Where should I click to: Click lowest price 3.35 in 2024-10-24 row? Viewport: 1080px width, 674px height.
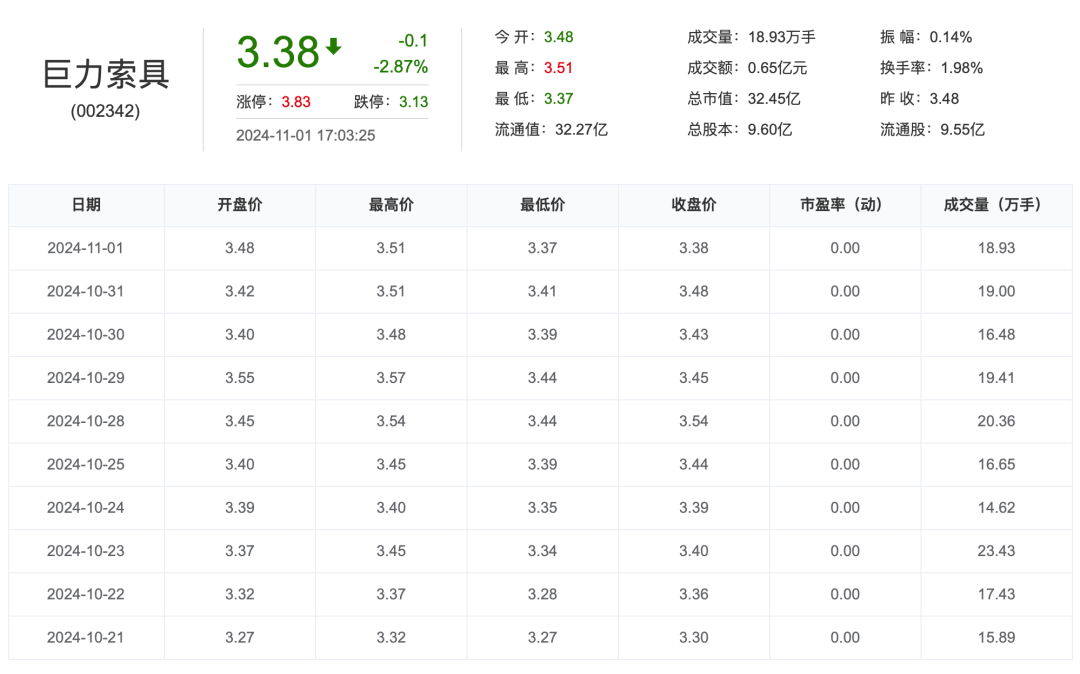543,507
